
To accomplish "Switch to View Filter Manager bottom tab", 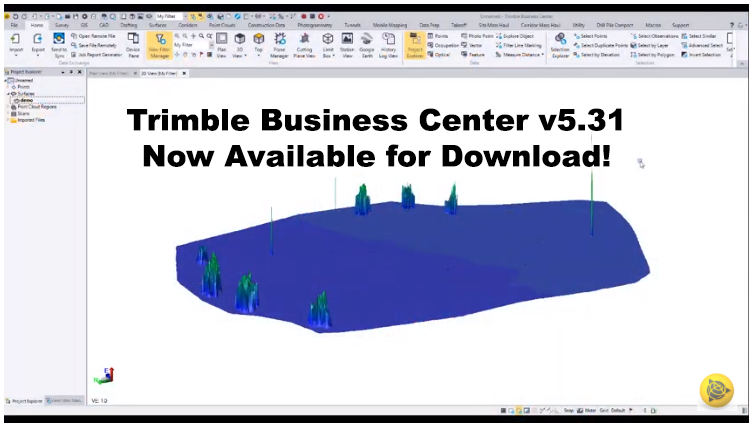I will (x=64, y=401).
